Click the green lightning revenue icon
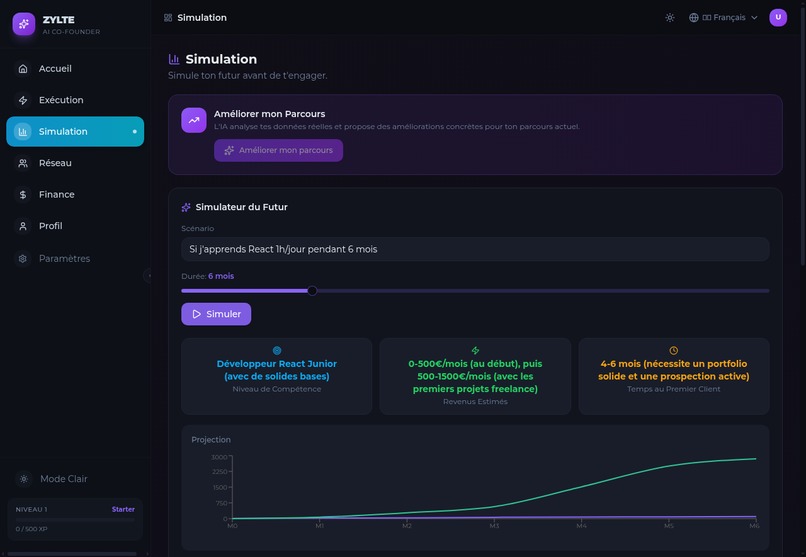 coord(475,350)
